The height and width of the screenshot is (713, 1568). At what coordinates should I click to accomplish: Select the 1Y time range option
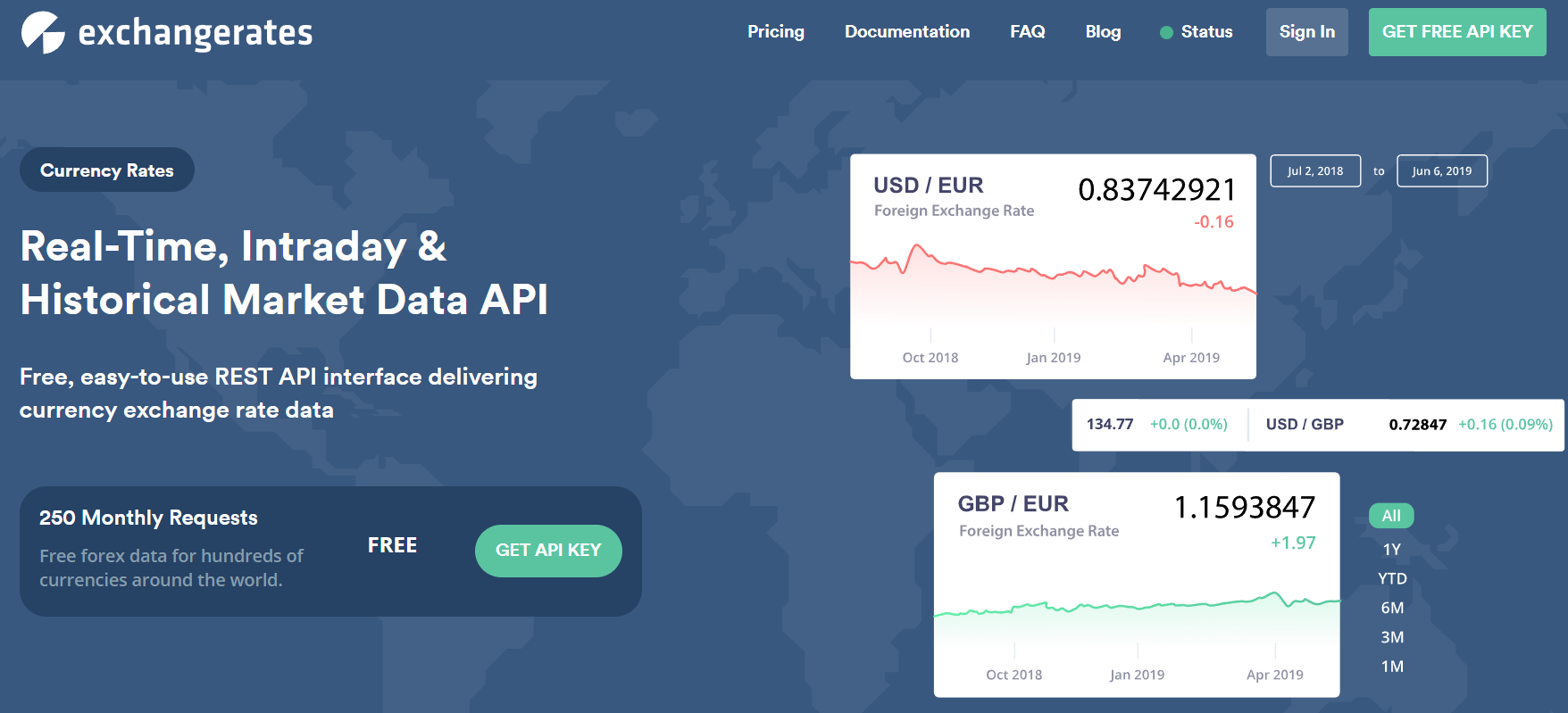[1391, 550]
